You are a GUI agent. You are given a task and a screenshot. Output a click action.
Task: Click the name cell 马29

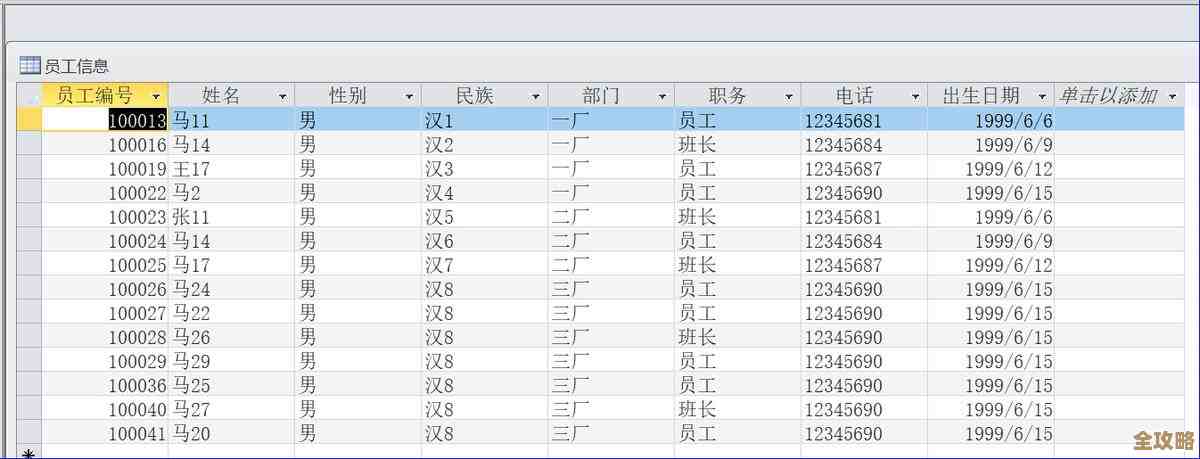tap(231, 361)
